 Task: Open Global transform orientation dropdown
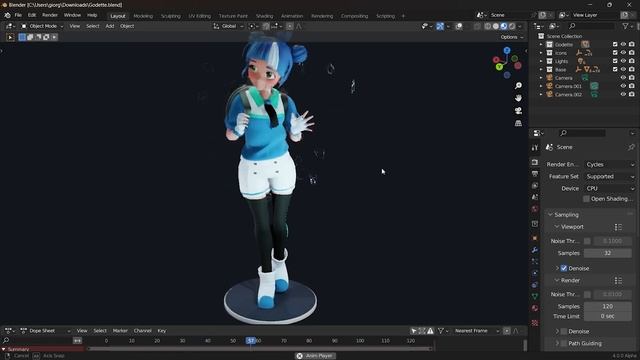(x=228, y=26)
